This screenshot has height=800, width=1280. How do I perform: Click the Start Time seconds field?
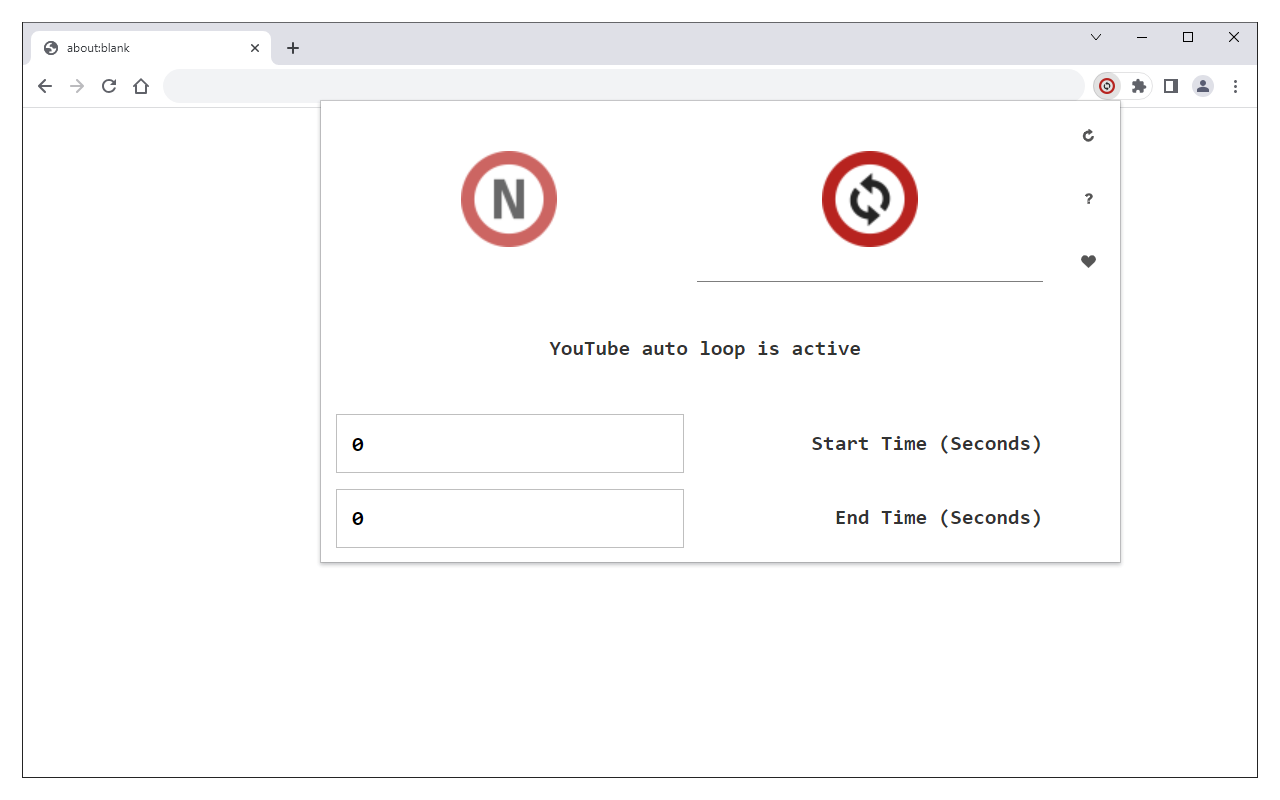click(509, 443)
